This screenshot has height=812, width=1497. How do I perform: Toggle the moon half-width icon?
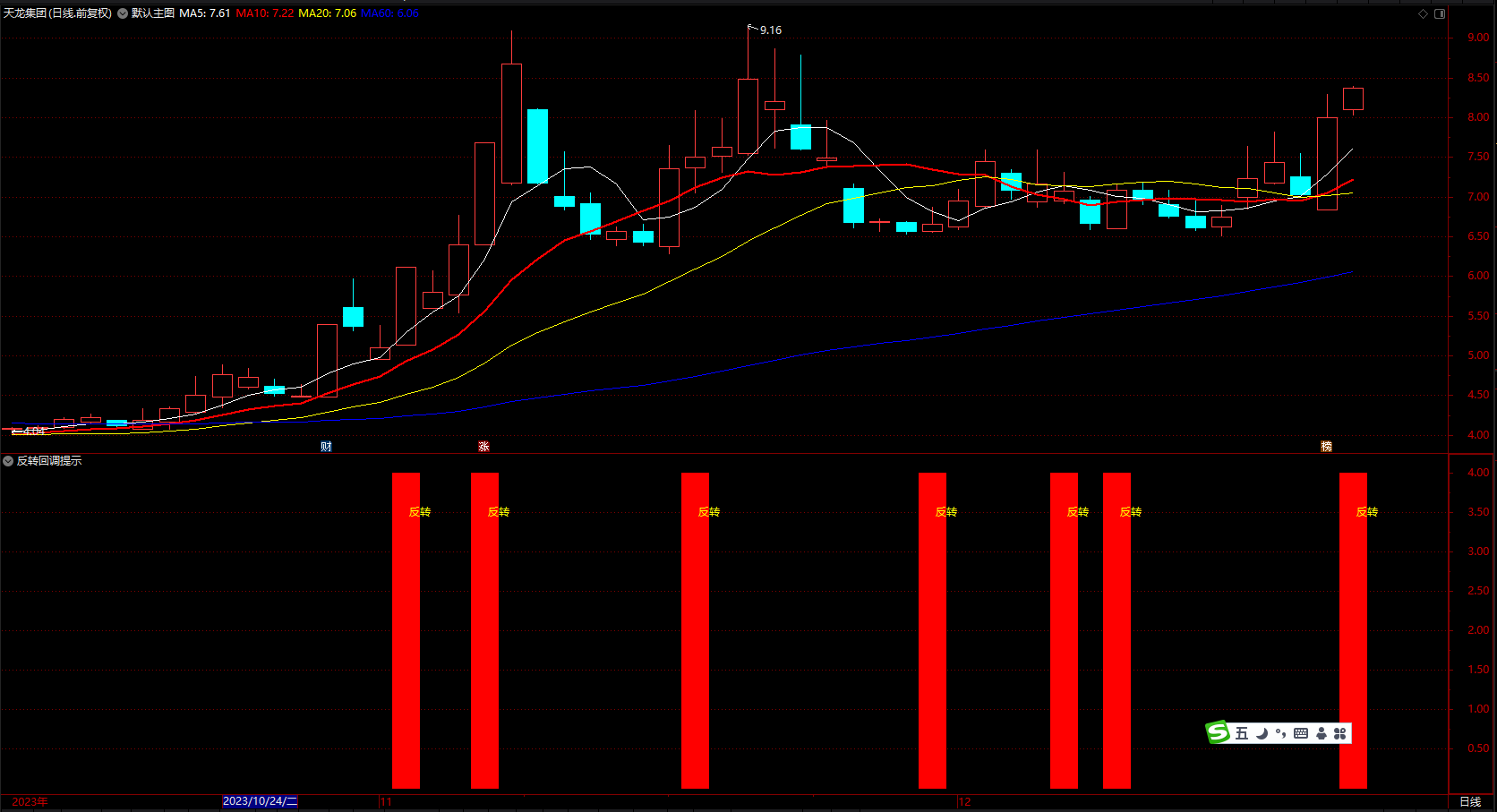[1262, 733]
